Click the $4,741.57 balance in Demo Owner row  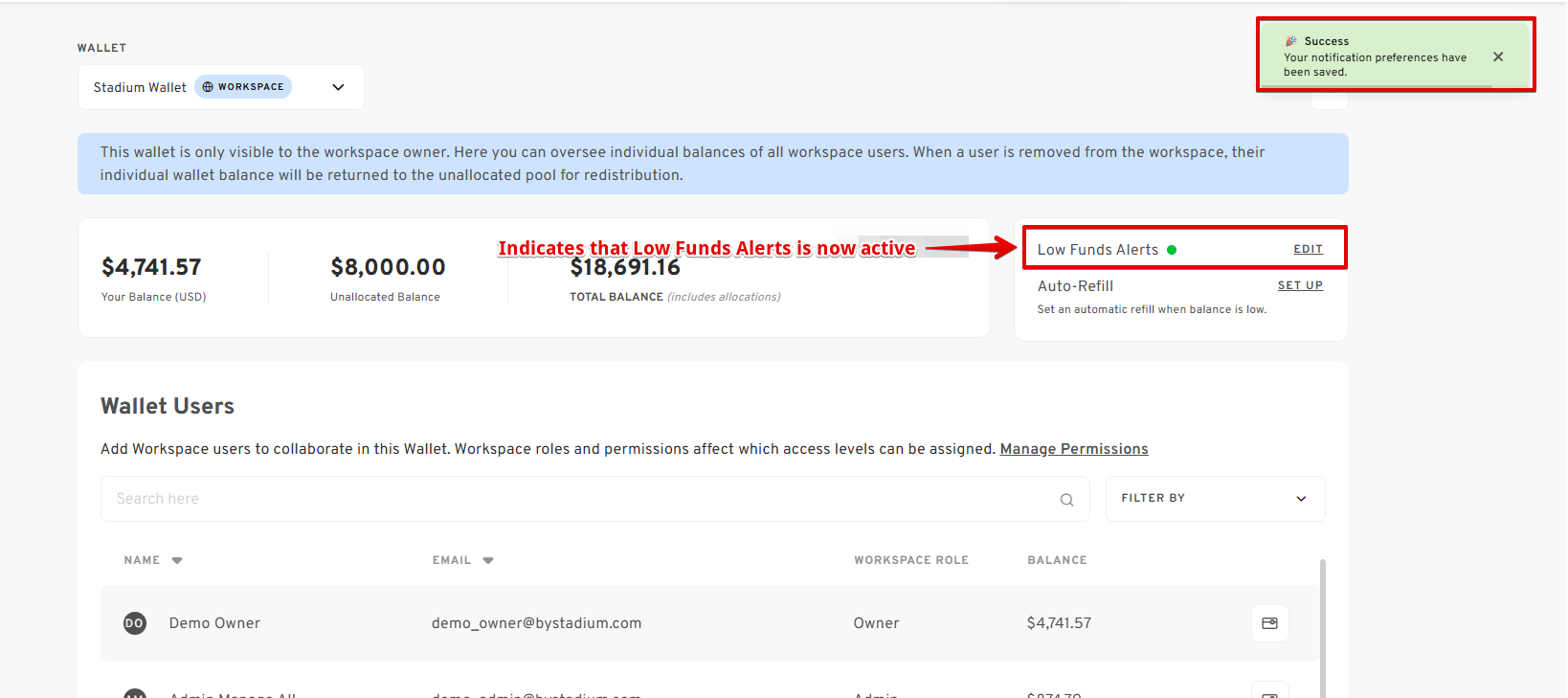pos(1059,623)
